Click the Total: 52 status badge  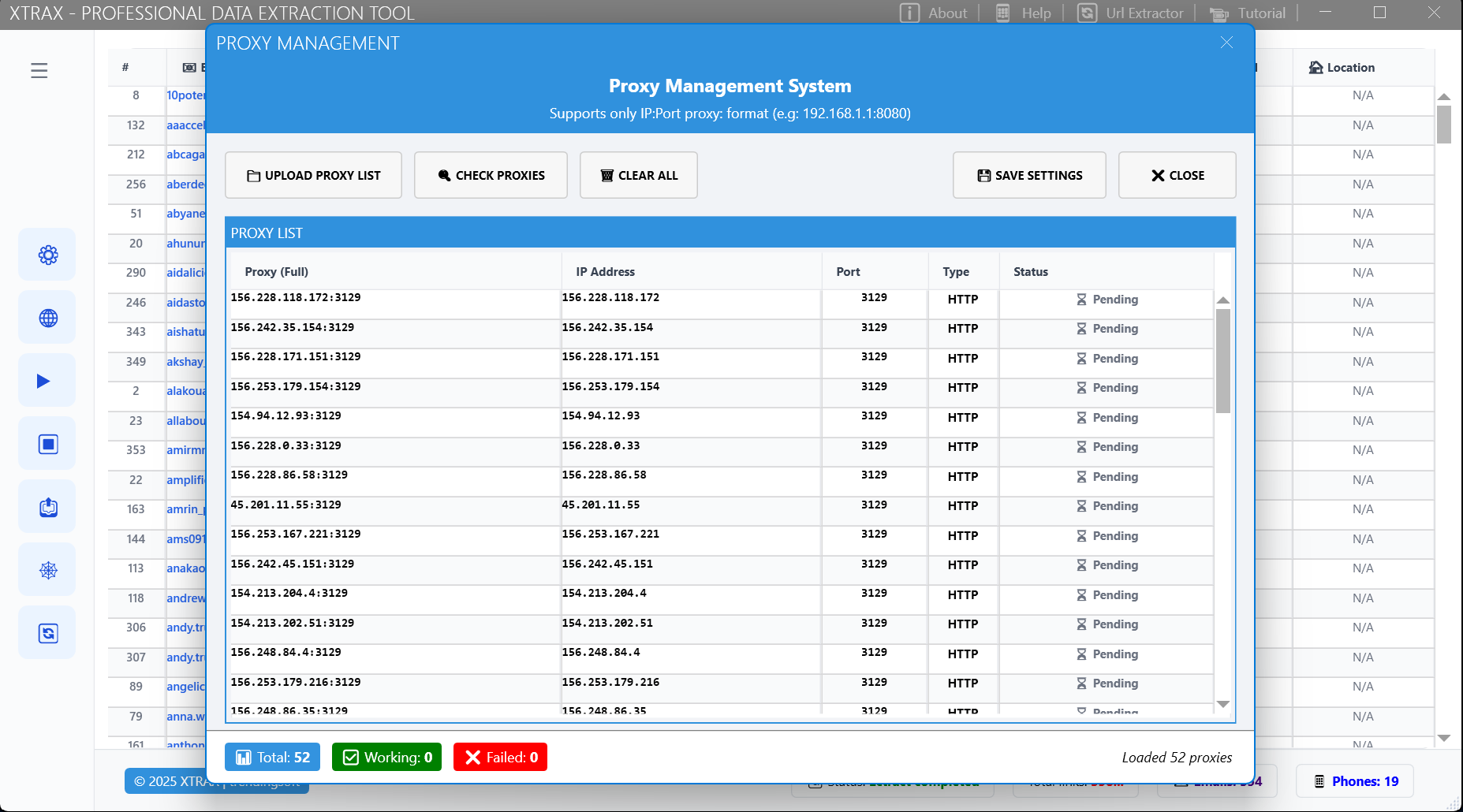(x=272, y=757)
